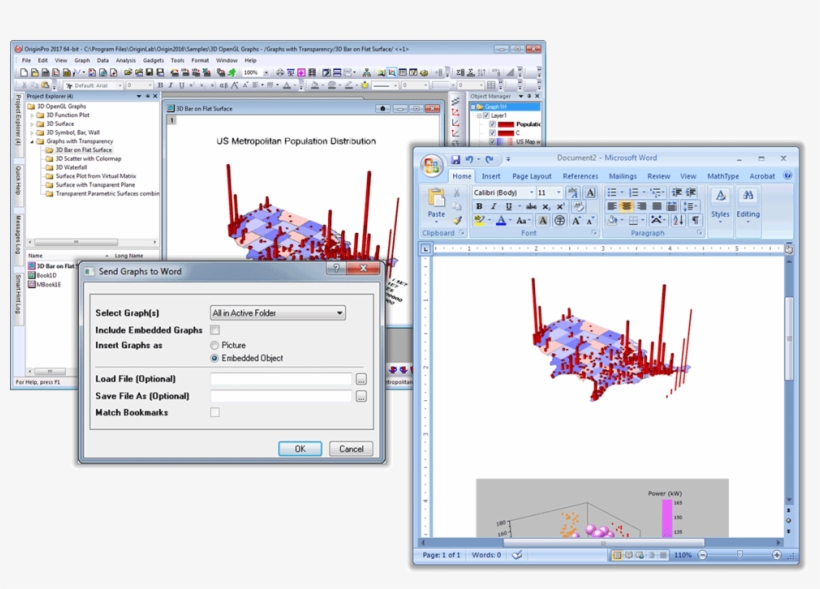Click the Cancel button in the dialog

pos(351,448)
